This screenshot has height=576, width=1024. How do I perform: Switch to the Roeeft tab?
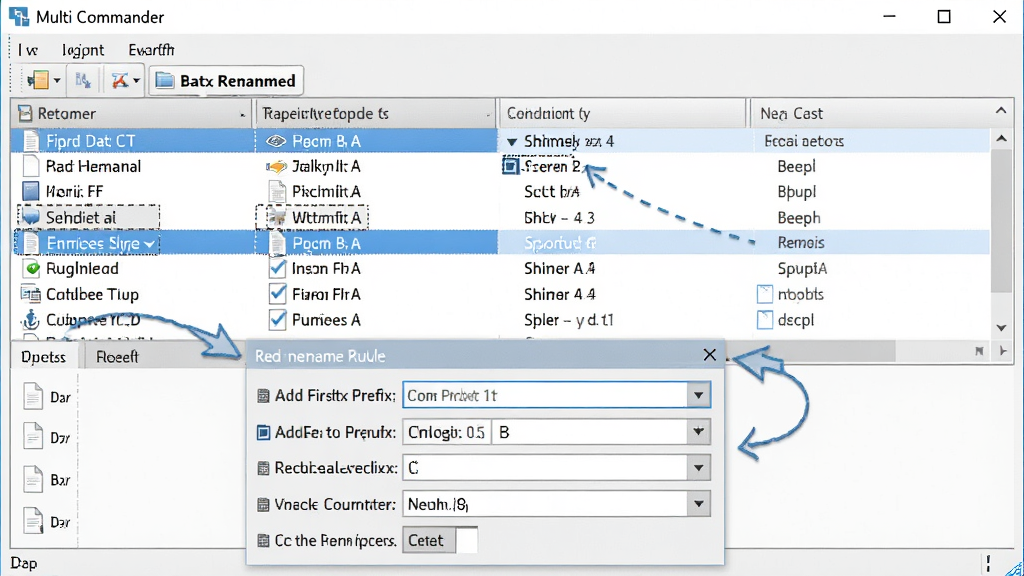coord(117,357)
